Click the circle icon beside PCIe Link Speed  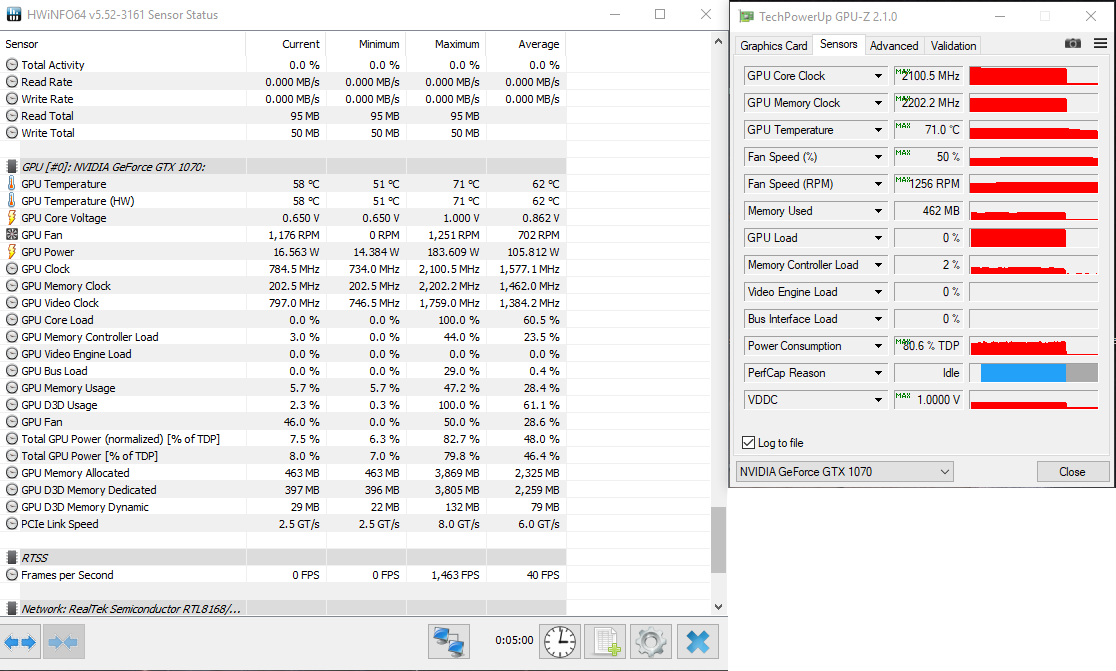pyautogui.click(x=11, y=524)
